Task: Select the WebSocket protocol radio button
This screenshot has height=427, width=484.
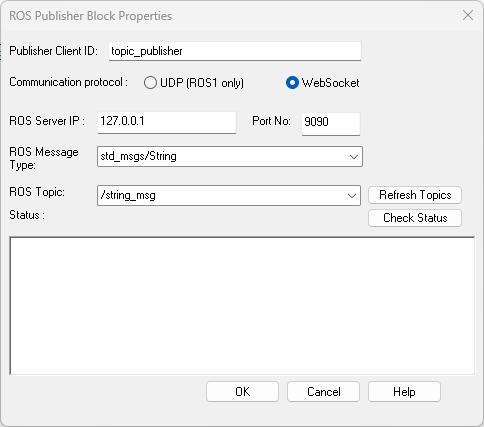Action: coord(292,83)
